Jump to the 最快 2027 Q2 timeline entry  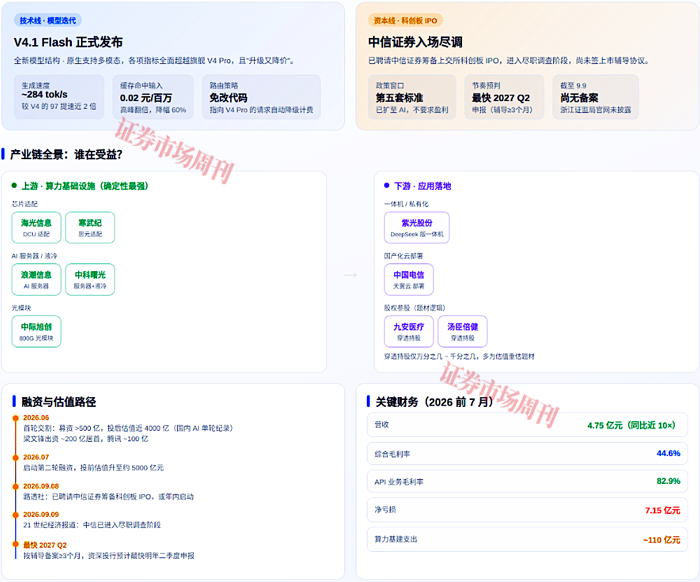(x=45, y=545)
